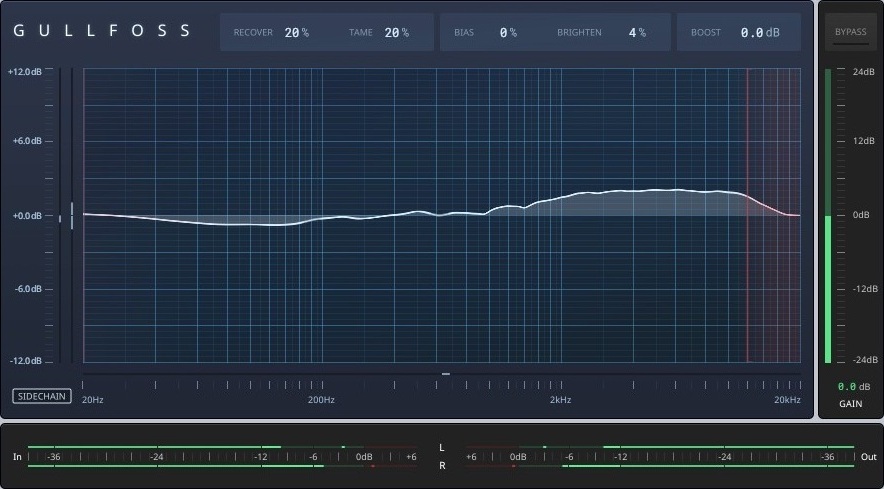Click the small handle below the frequency graph
The width and height of the screenshot is (884, 489).
pyautogui.click(x=445, y=374)
